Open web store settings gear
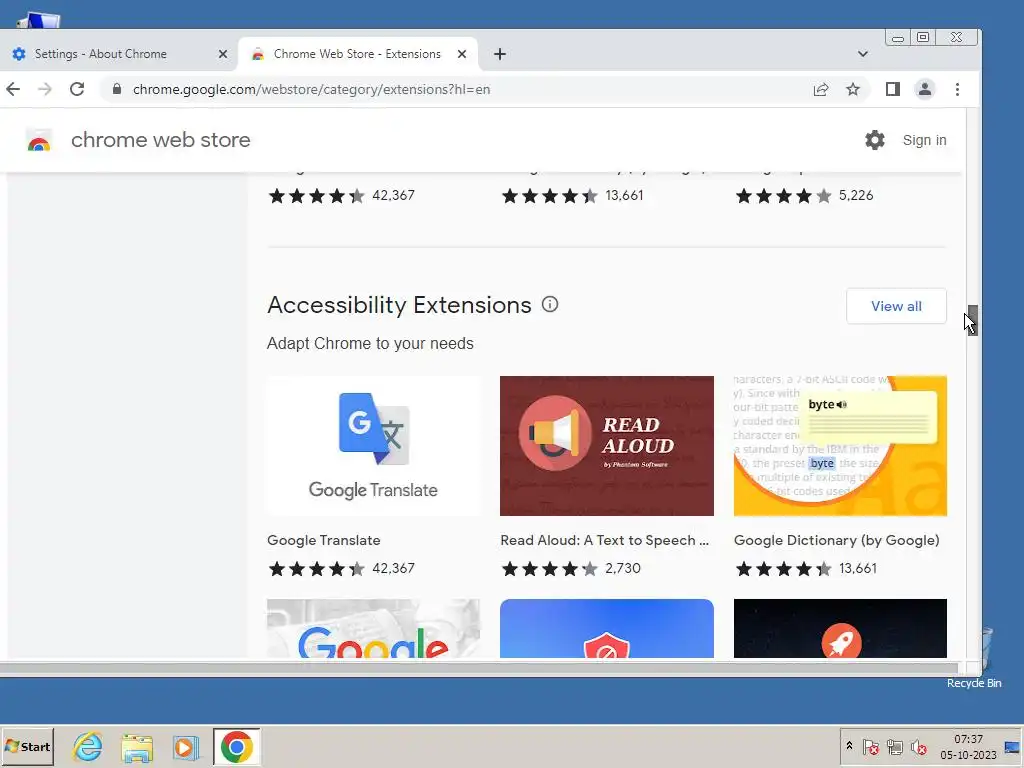 (x=874, y=140)
